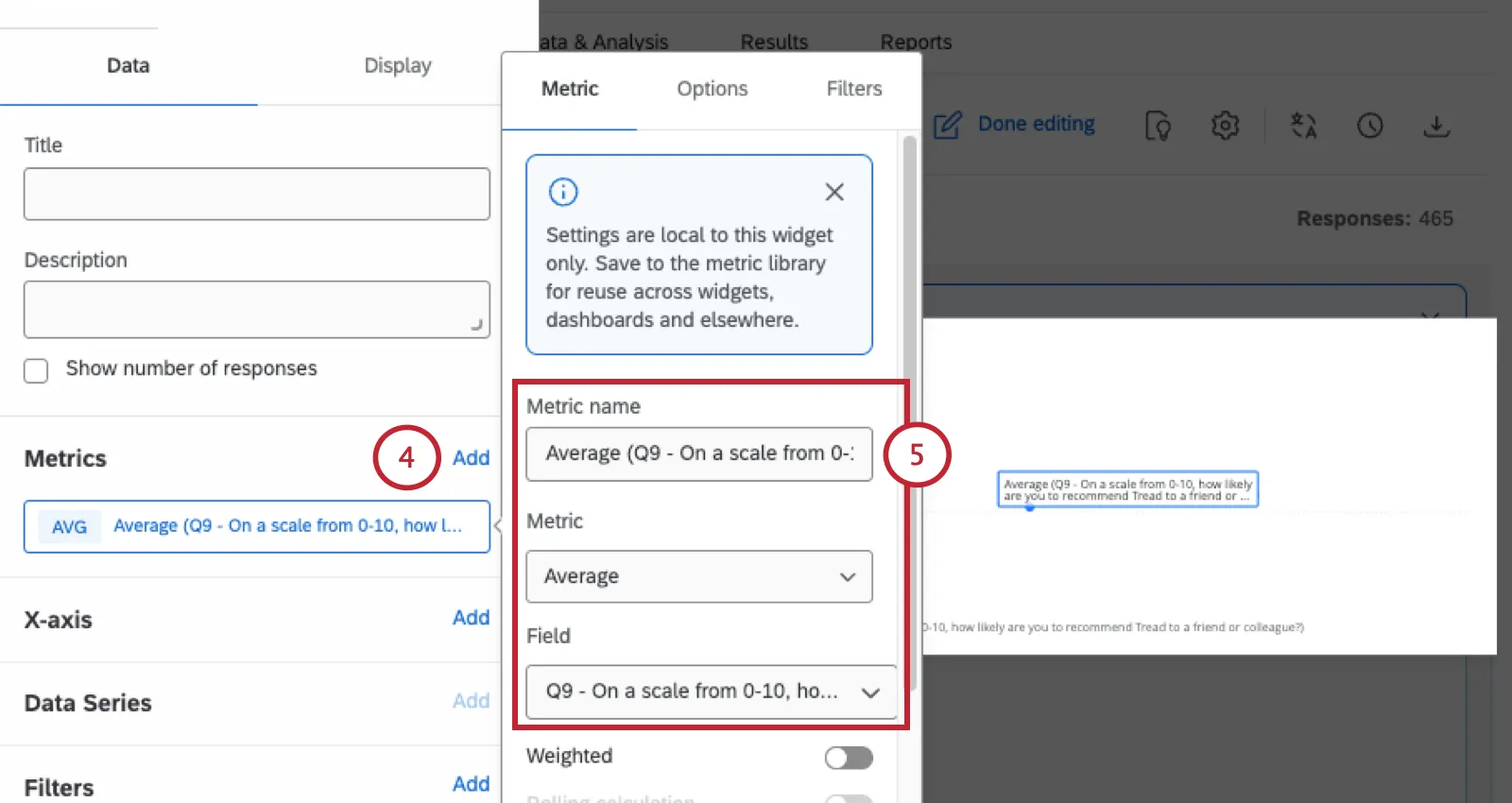Open the Results tab
The image size is (1512, 803).
775,42
